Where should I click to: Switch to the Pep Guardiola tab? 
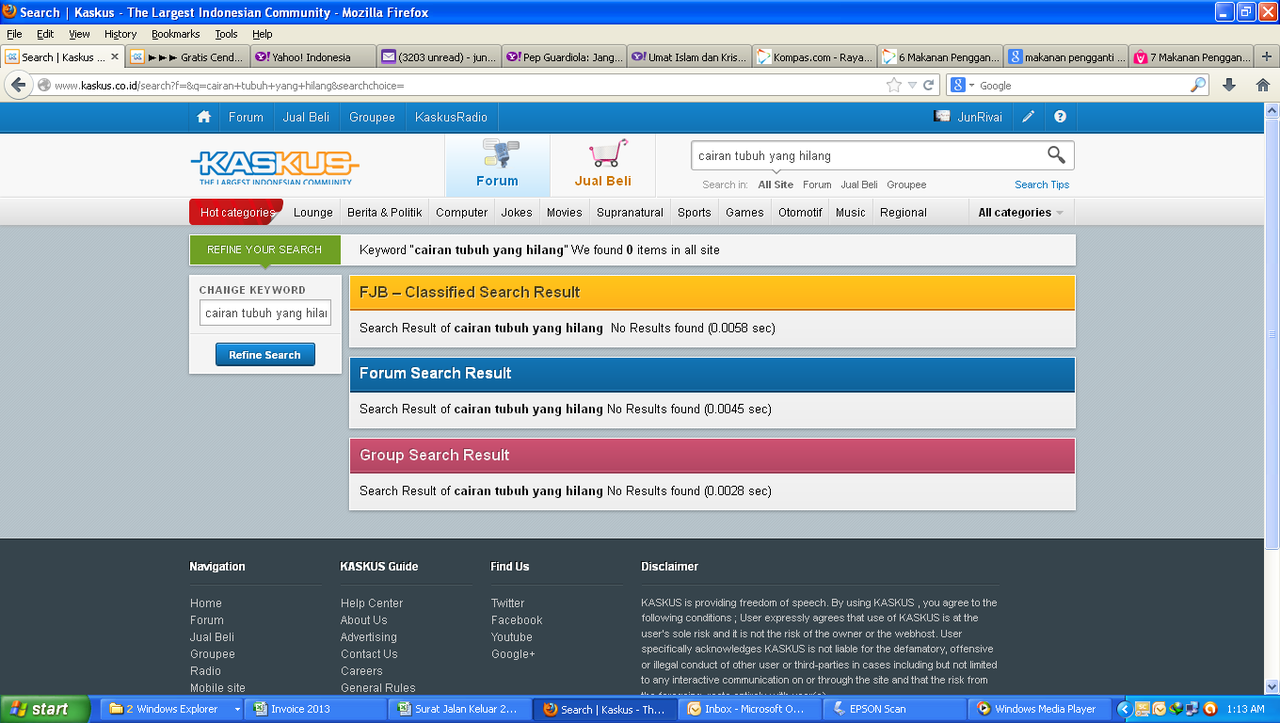pos(564,57)
